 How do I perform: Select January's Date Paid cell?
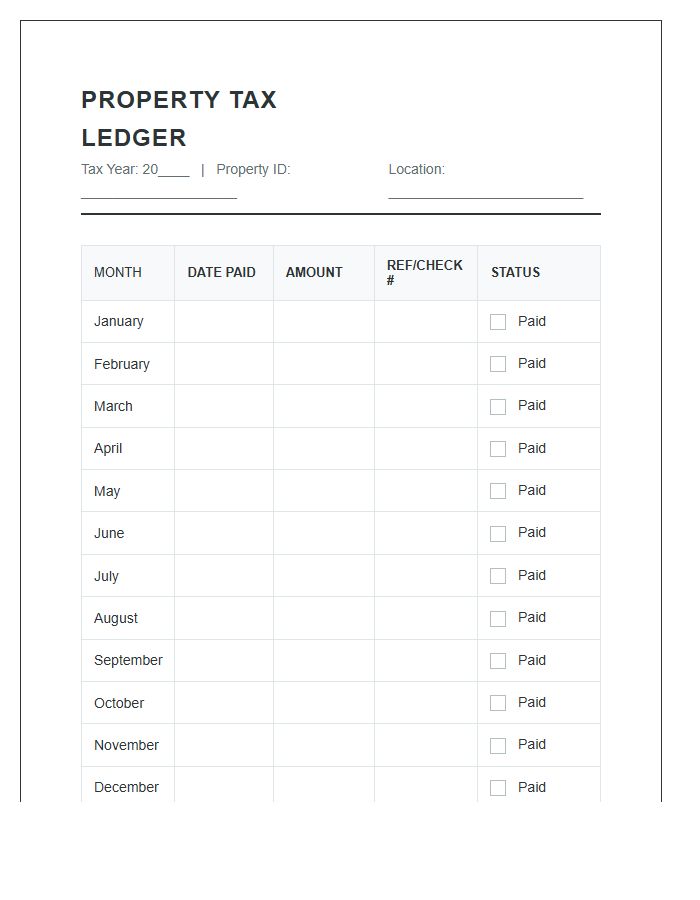point(224,322)
